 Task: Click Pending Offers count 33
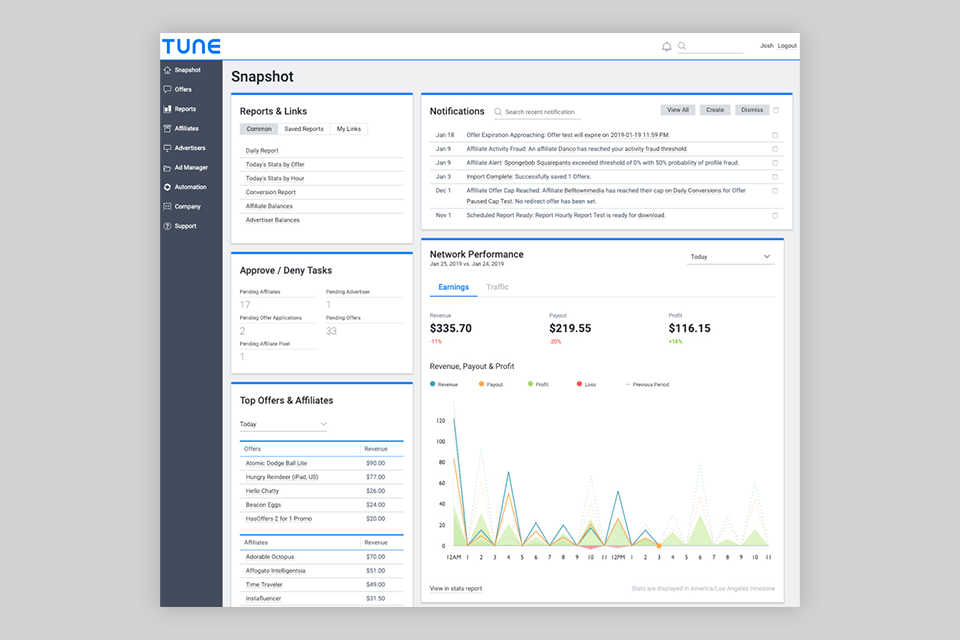[331, 331]
